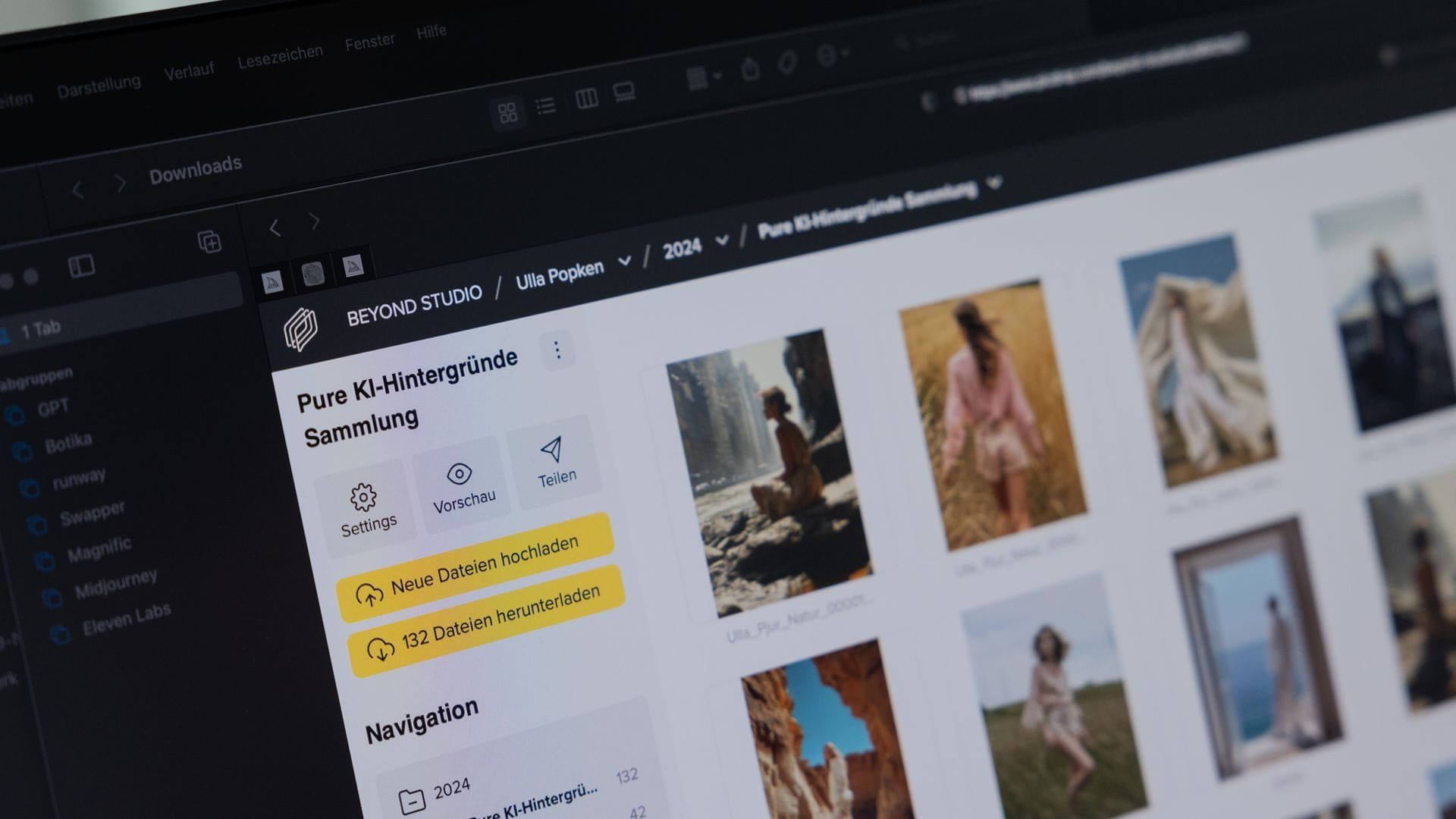Click the Vorschau preview button

(x=463, y=485)
